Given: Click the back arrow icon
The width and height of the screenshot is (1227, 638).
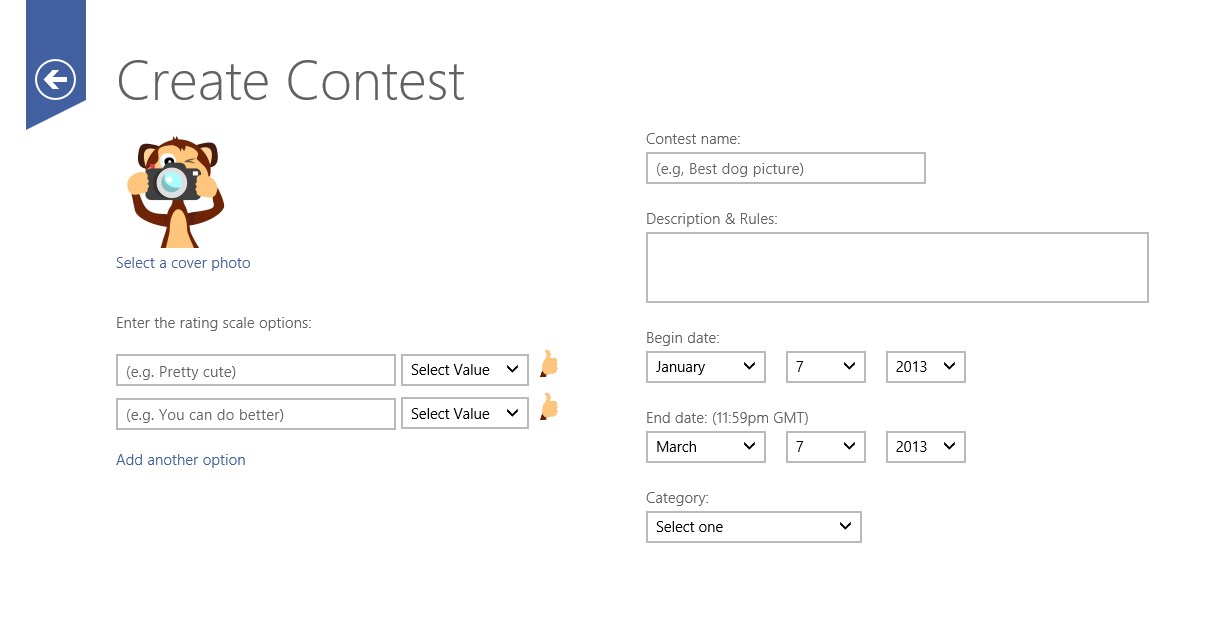Looking at the screenshot, I should point(55,79).
